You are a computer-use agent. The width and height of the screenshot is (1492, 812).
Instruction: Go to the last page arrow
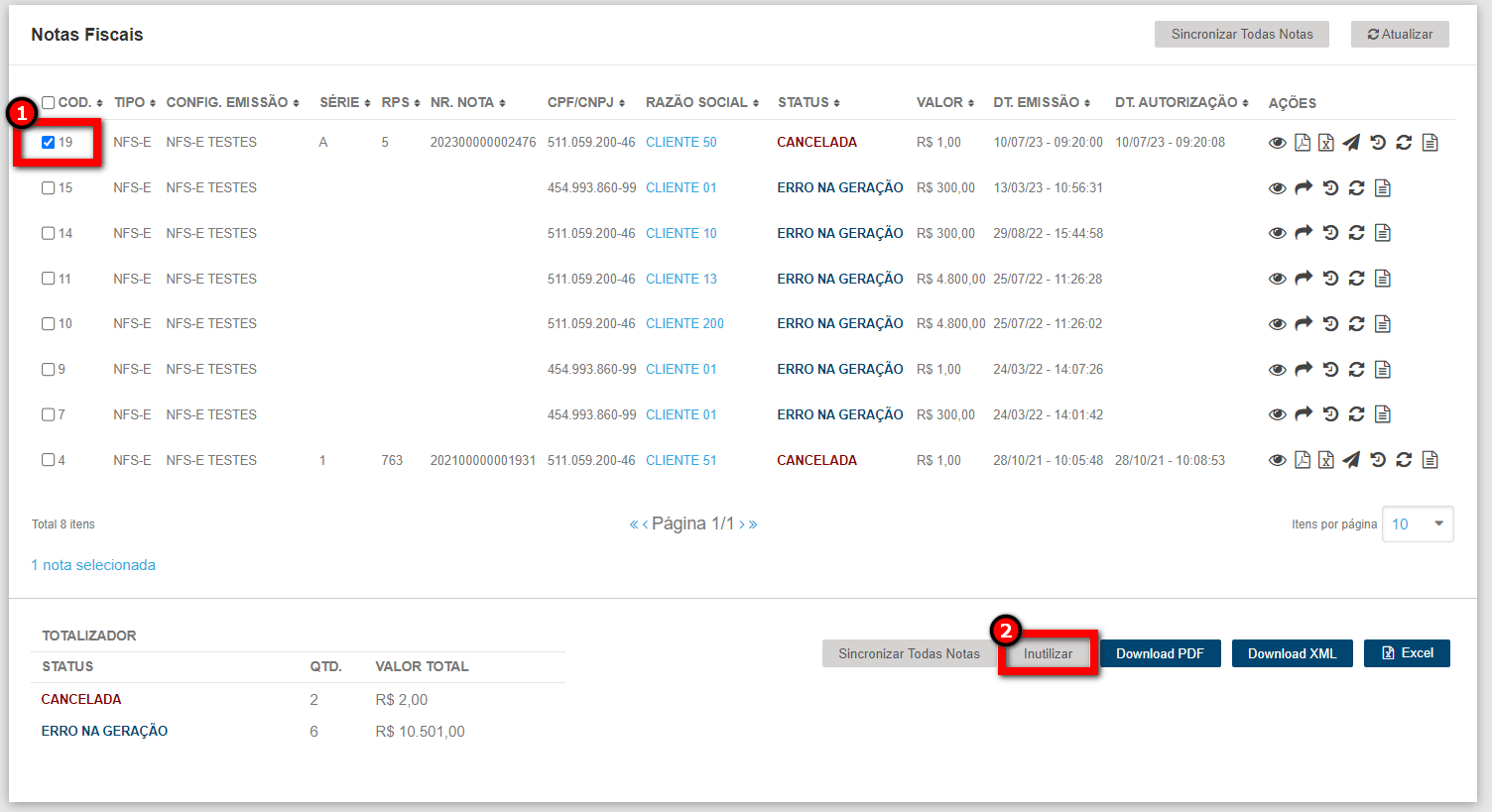pos(753,524)
